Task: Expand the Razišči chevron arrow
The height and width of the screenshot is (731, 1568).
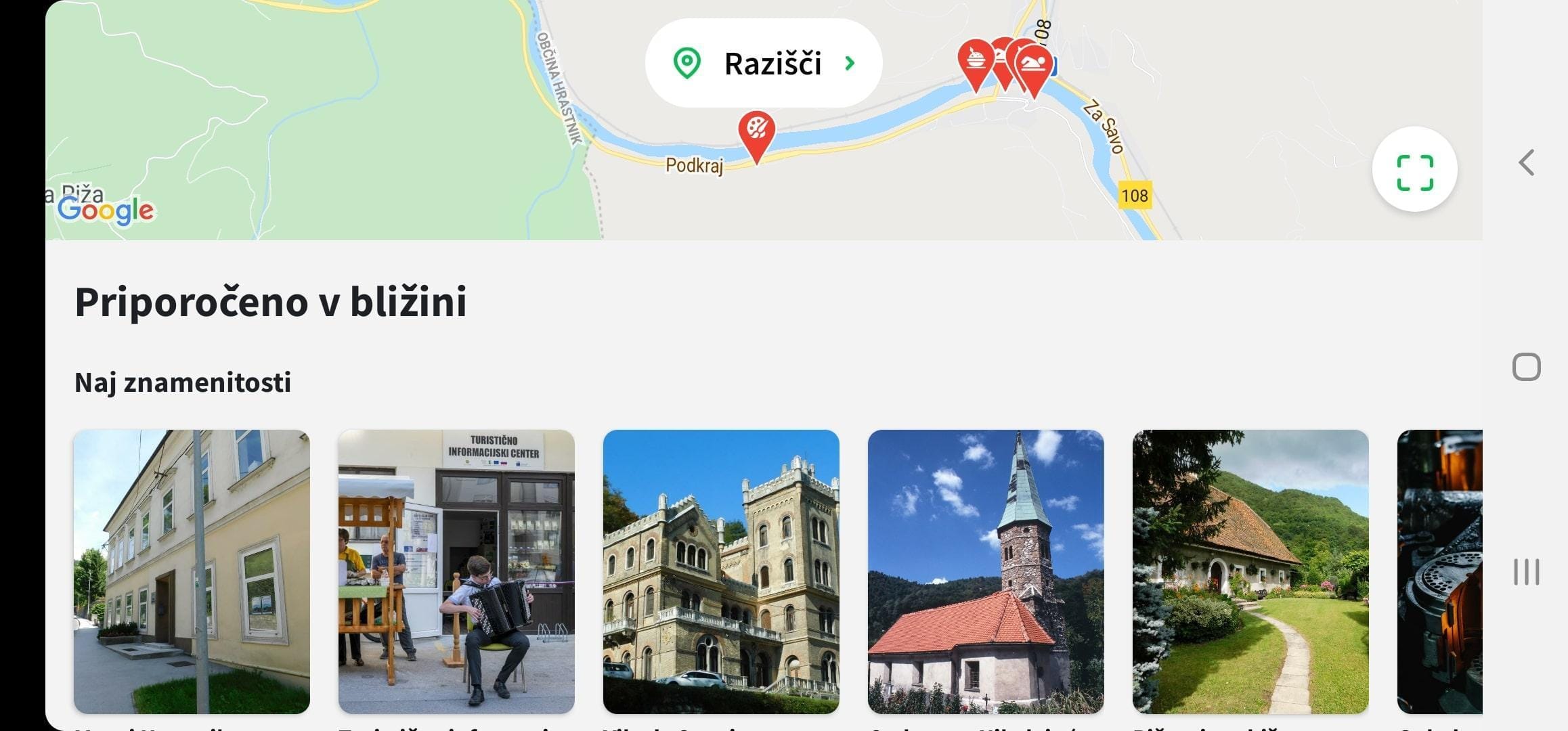Action: click(x=850, y=63)
